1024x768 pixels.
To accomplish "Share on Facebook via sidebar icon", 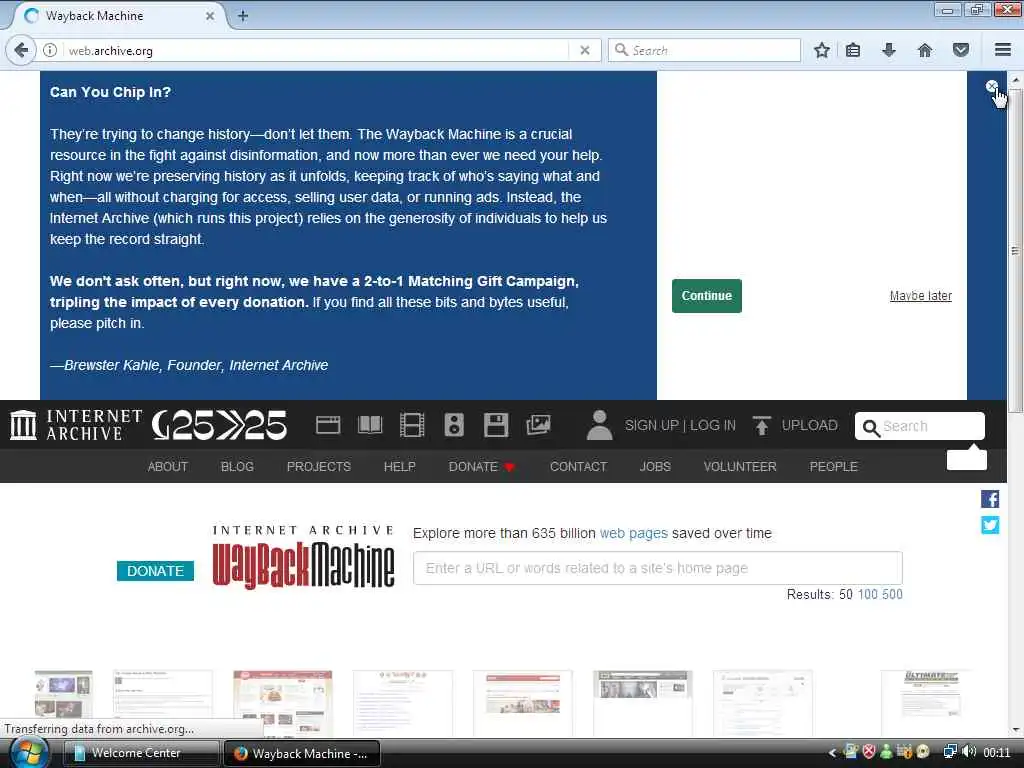I will [990, 499].
